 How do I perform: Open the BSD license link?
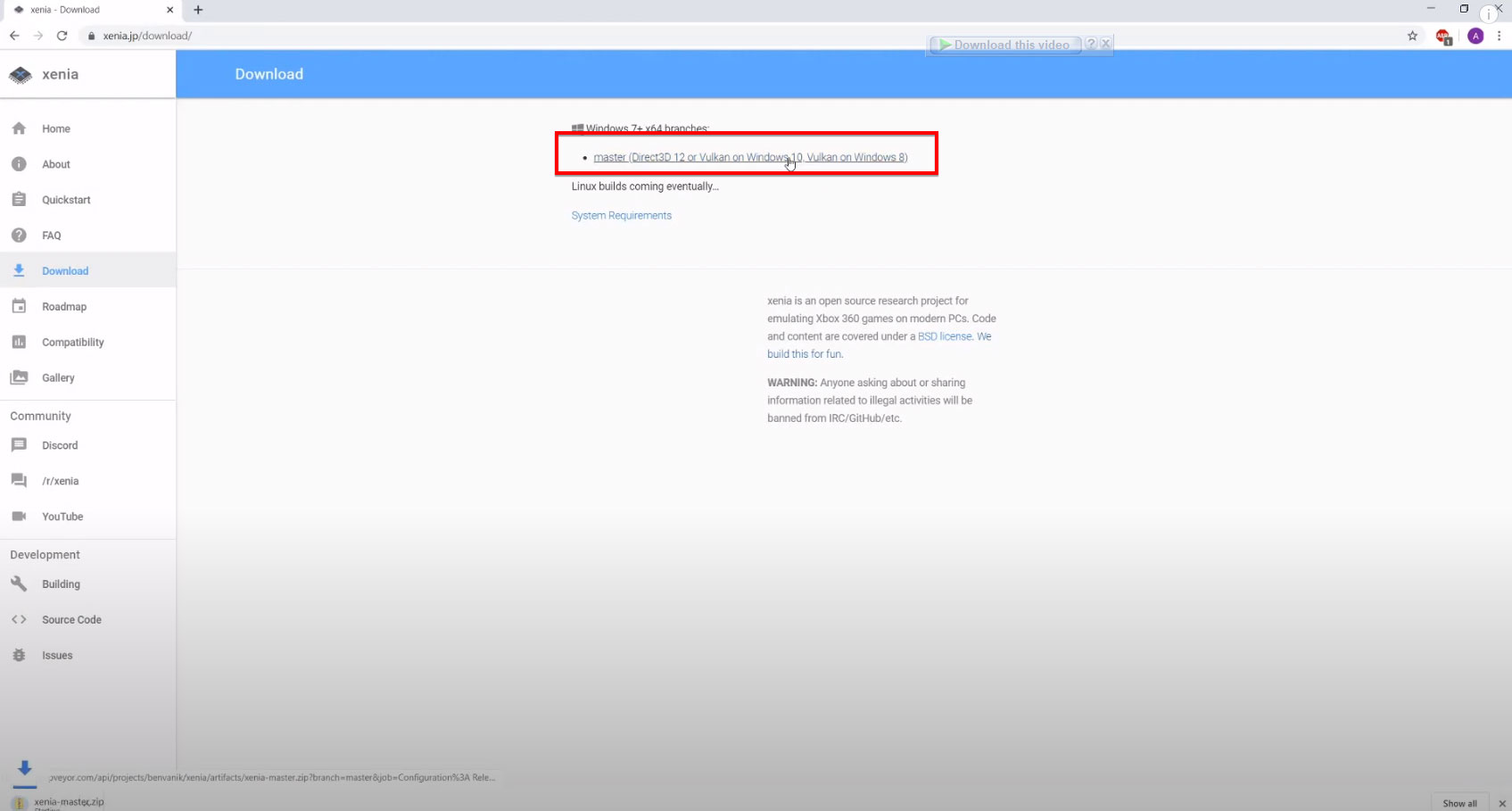pos(945,336)
